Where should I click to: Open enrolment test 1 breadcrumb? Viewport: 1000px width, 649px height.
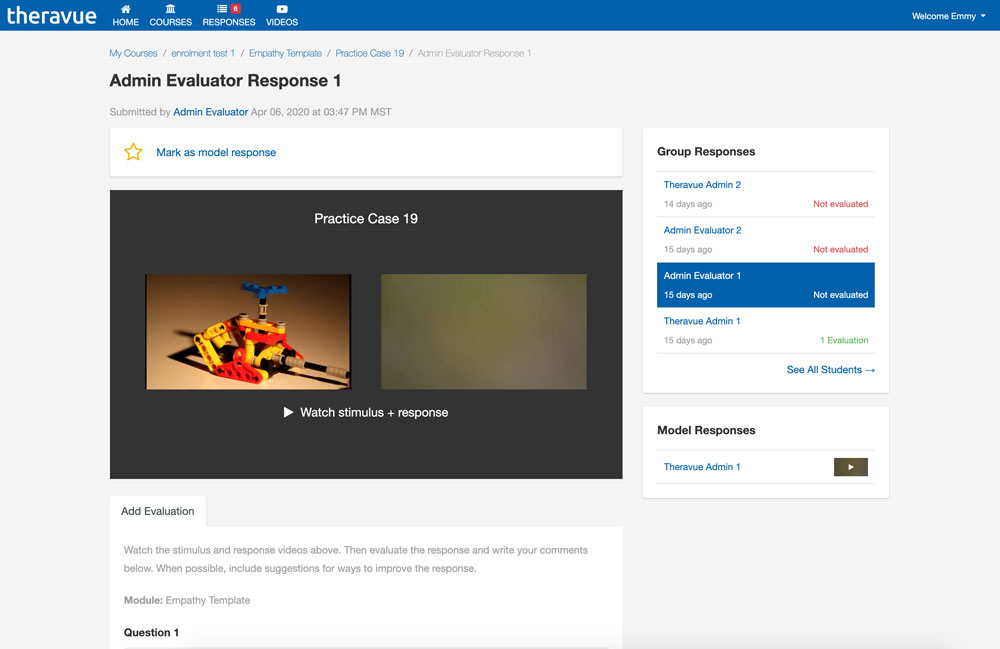pyautogui.click(x=203, y=54)
